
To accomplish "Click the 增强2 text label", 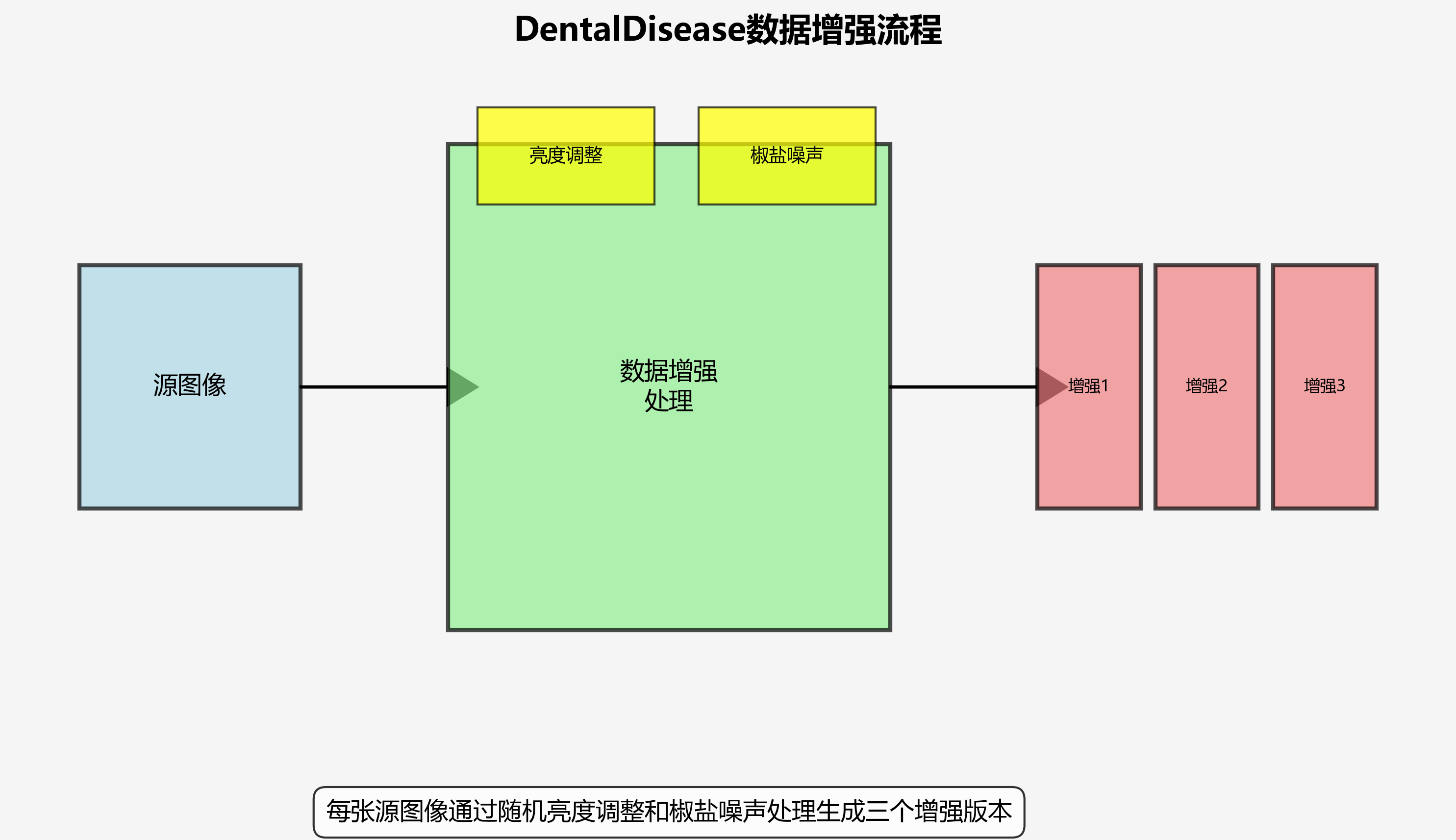I will tap(1206, 386).
